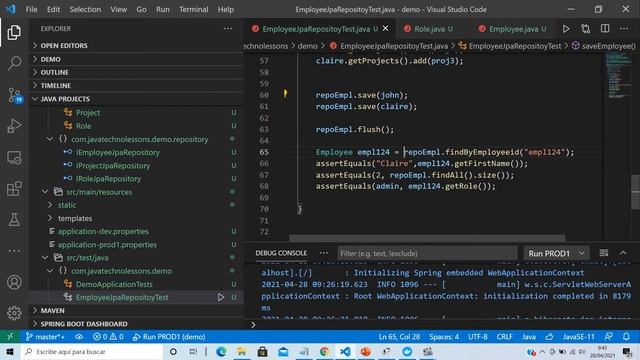Collapse the src/main/resources node
Viewport: 640px width, 360px height.
pyautogui.click(x=45, y=192)
